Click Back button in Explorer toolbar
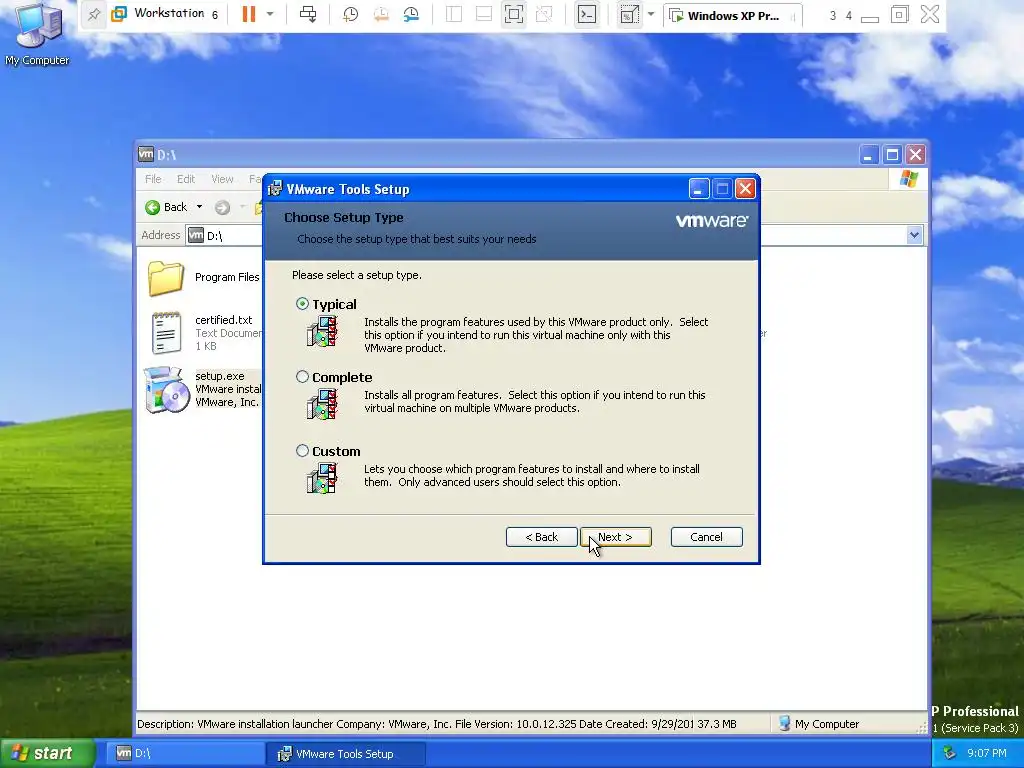1024x768 pixels. [x=167, y=207]
